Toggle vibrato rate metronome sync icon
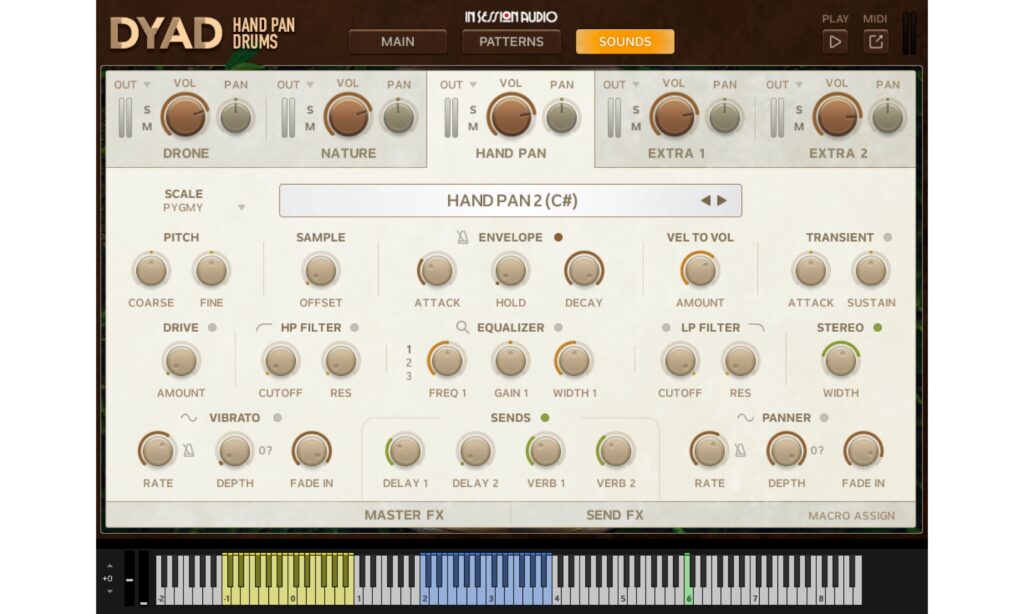This screenshot has height=614, width=1024. pyautogui.click(x=188, y=450)
